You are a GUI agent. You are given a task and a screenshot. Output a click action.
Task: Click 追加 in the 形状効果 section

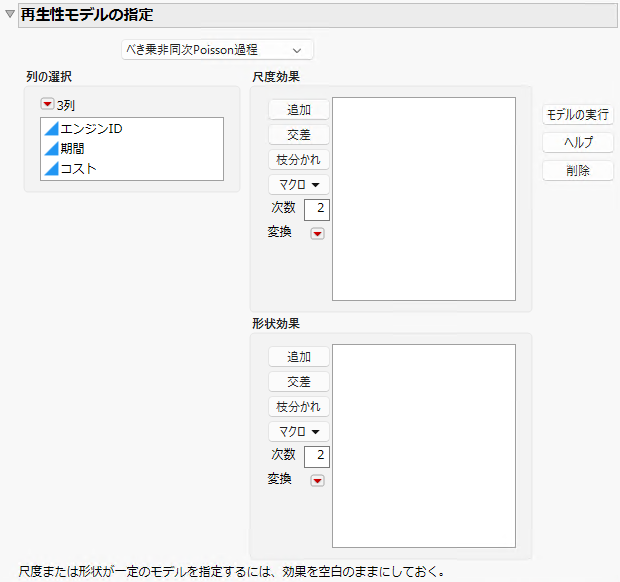299,357
